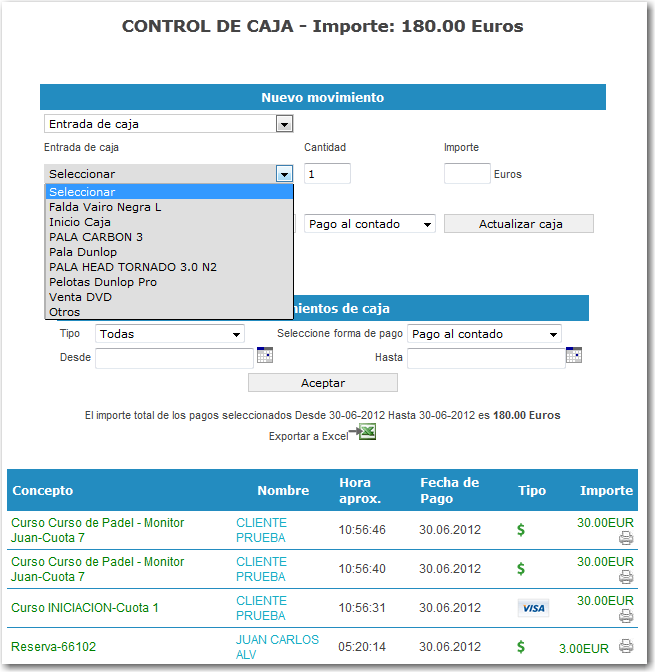Click dollar cash icon in 10:56:46 row
This screenshot has width=655, height=672.
tap(521, 530)
